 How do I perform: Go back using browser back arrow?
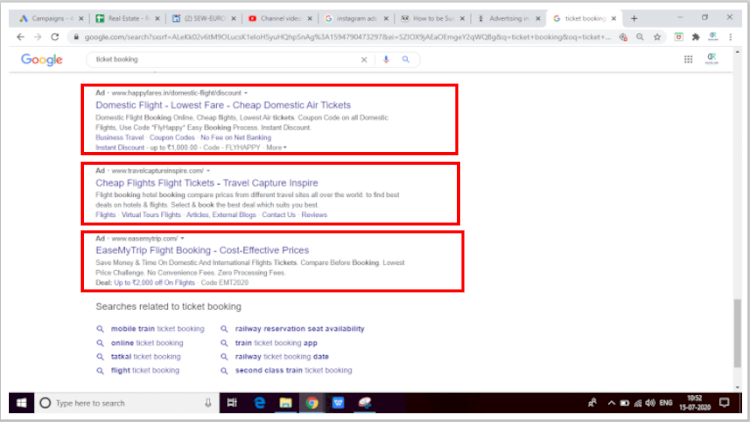(22, 36)
